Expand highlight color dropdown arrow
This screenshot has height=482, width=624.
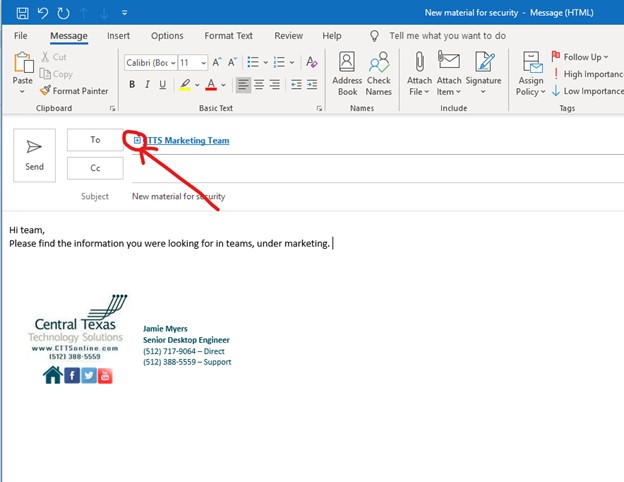pos(197,85)
